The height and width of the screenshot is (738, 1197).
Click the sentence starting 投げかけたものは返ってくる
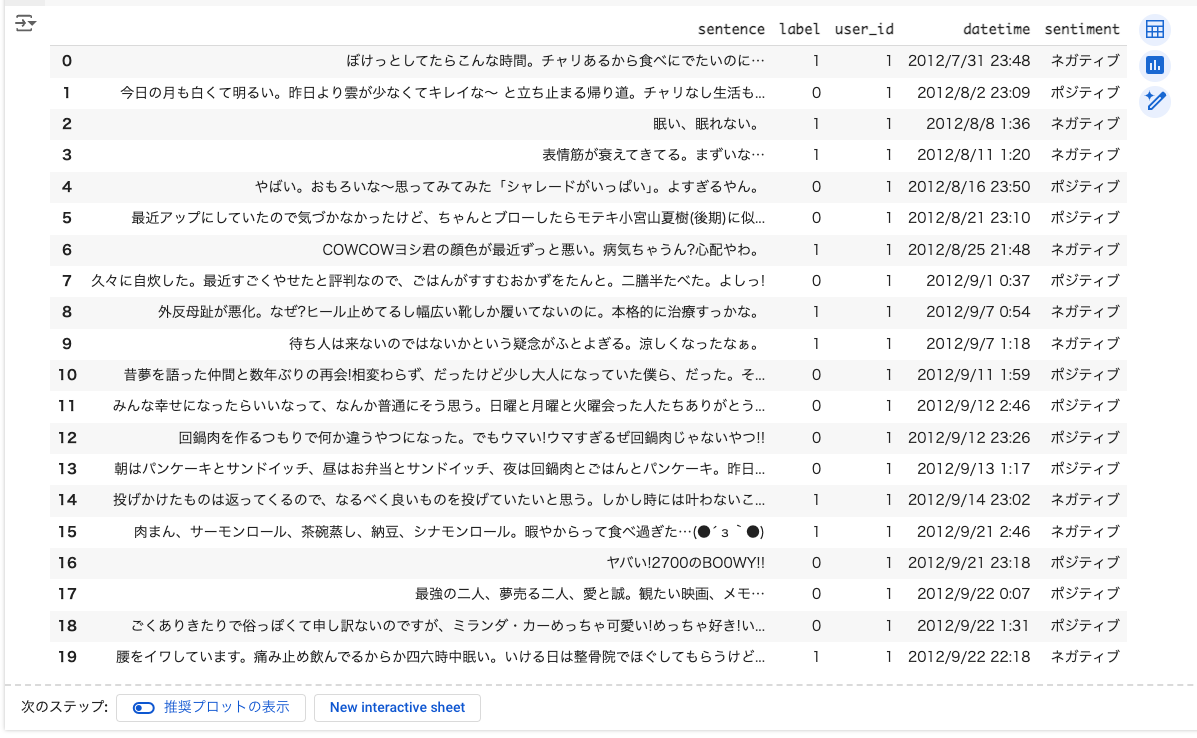click(439, 500)
